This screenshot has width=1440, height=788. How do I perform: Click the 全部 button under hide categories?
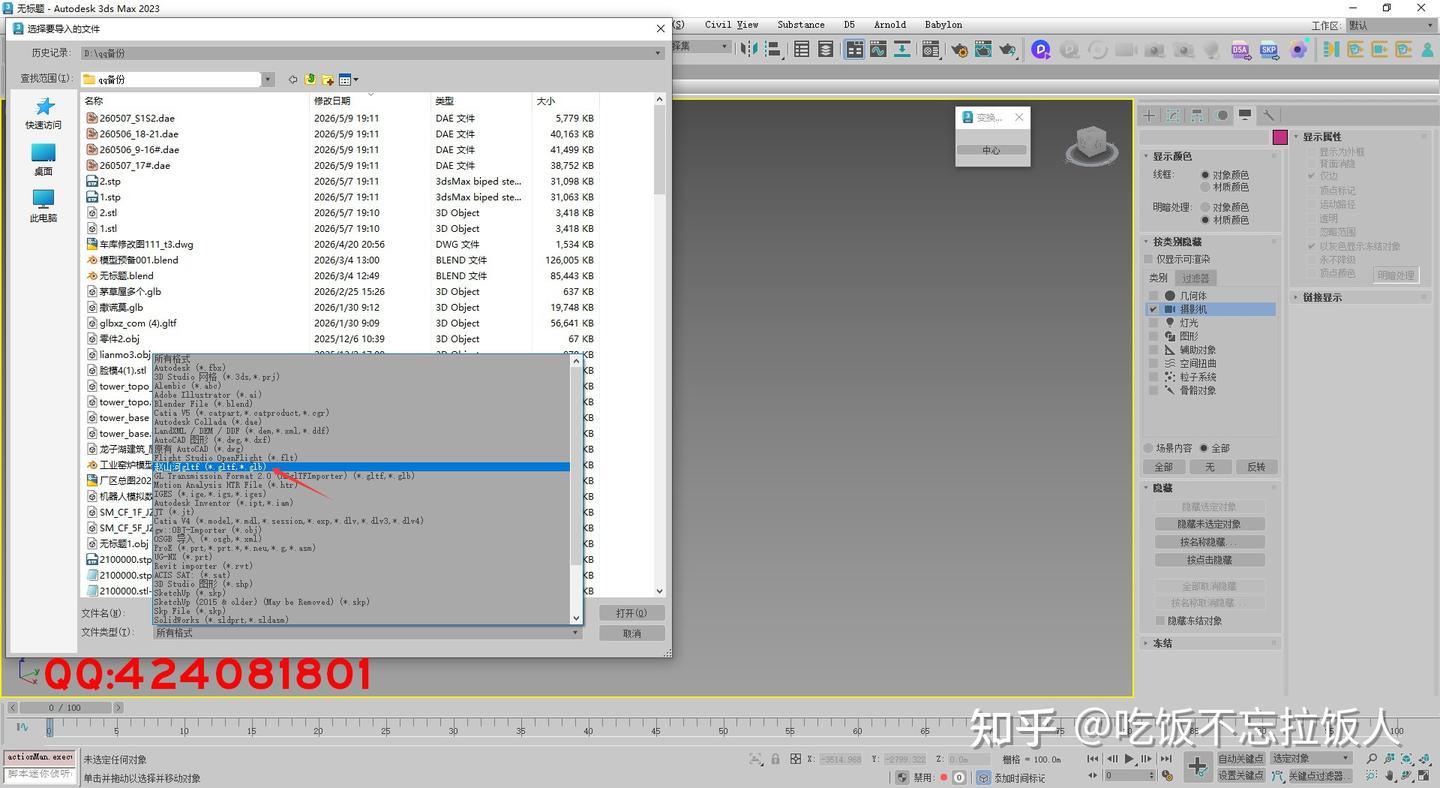click(1164, 467)
